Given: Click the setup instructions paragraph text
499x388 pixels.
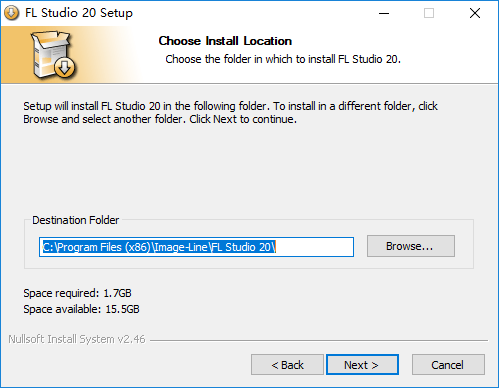Looking at the screenshot, I should coord(230,112).
